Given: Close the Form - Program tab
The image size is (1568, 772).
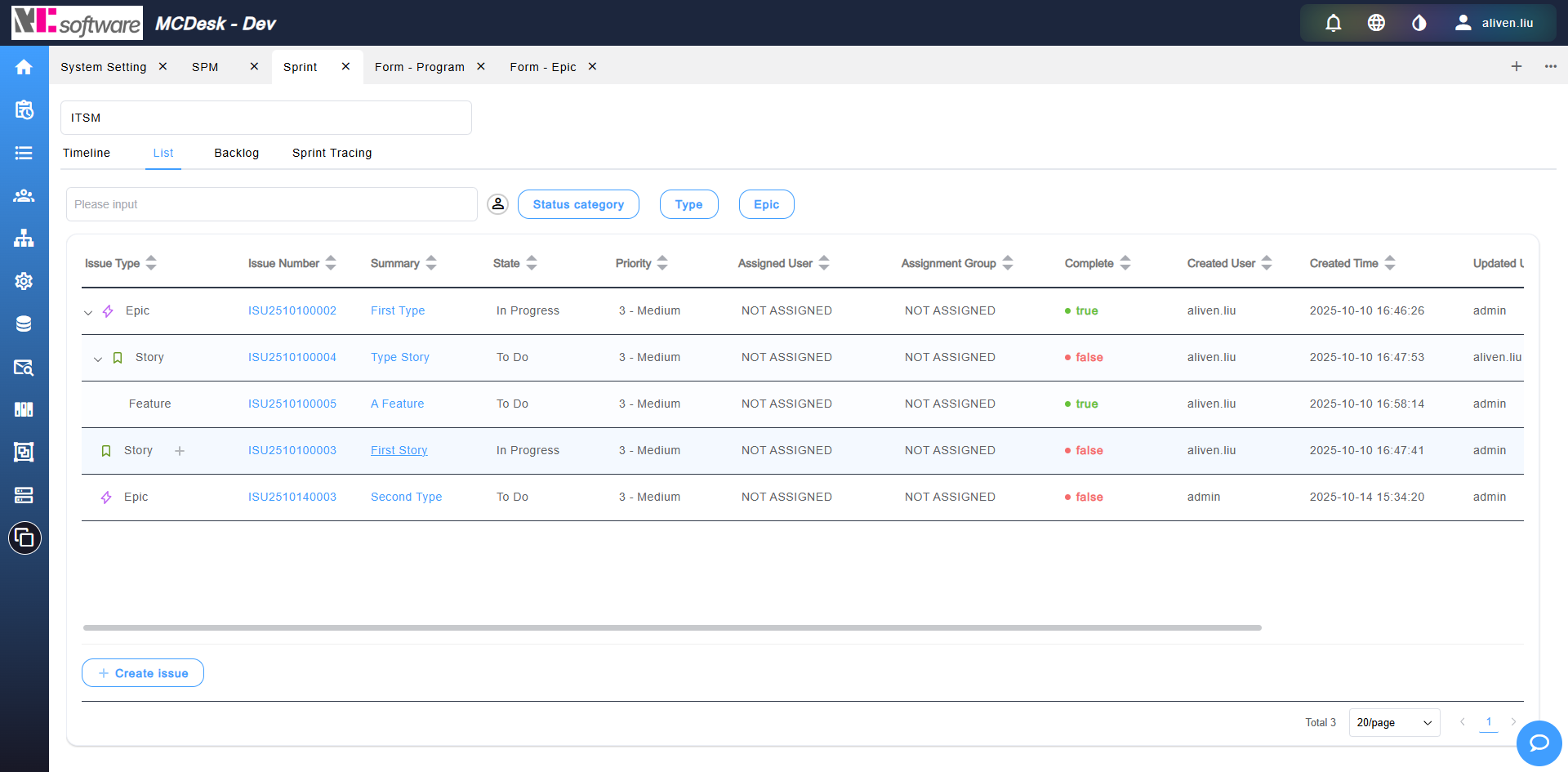Looking at the screenshot, I should point(481,66).
